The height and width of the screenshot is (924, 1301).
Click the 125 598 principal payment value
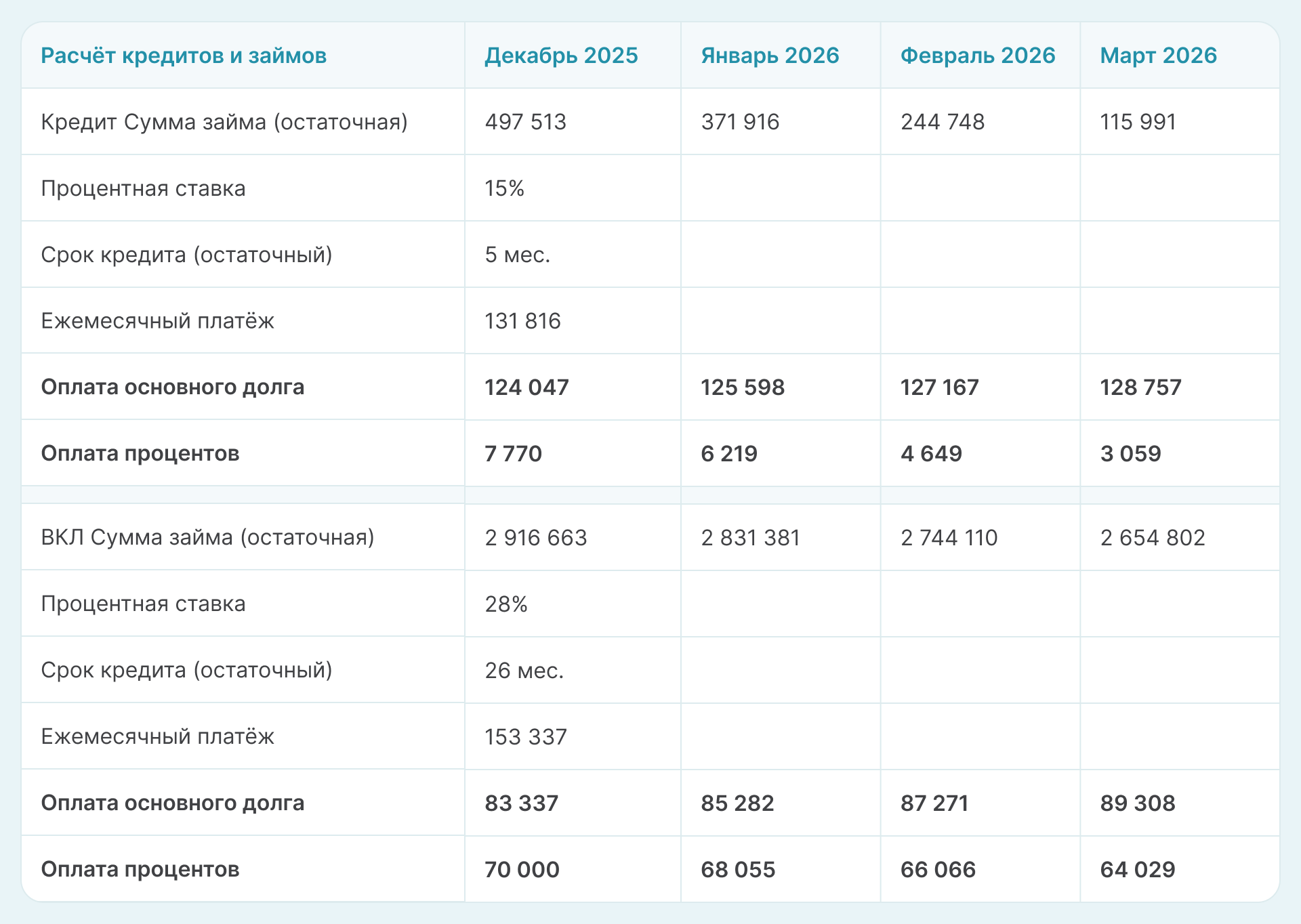tap(742, 387)
